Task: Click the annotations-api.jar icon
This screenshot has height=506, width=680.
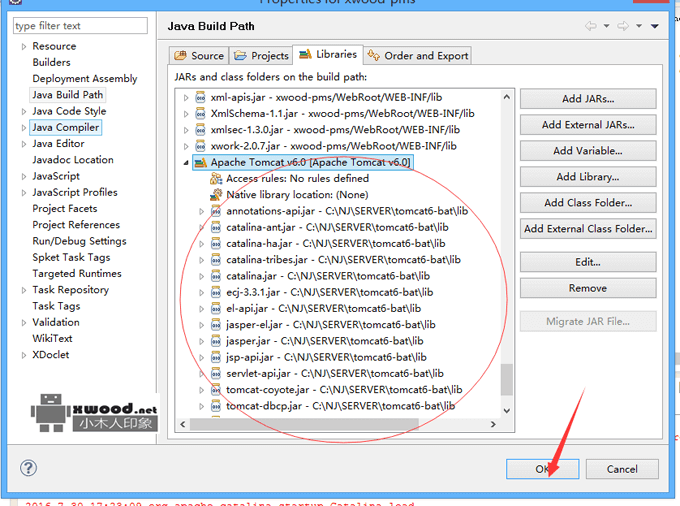Action: [x=216, y=211]
